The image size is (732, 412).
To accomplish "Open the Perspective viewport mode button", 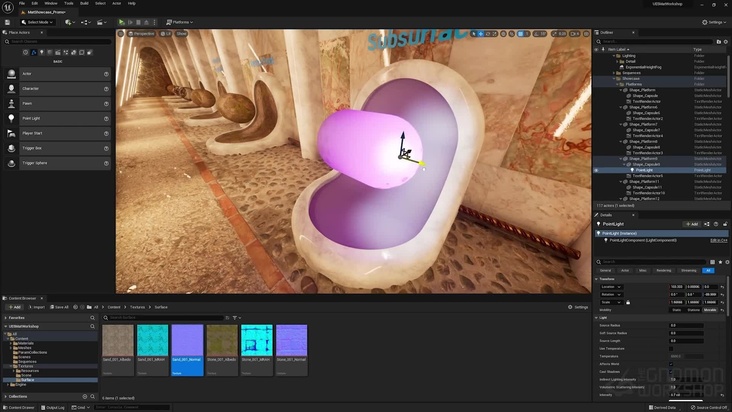I will [144, 33].
